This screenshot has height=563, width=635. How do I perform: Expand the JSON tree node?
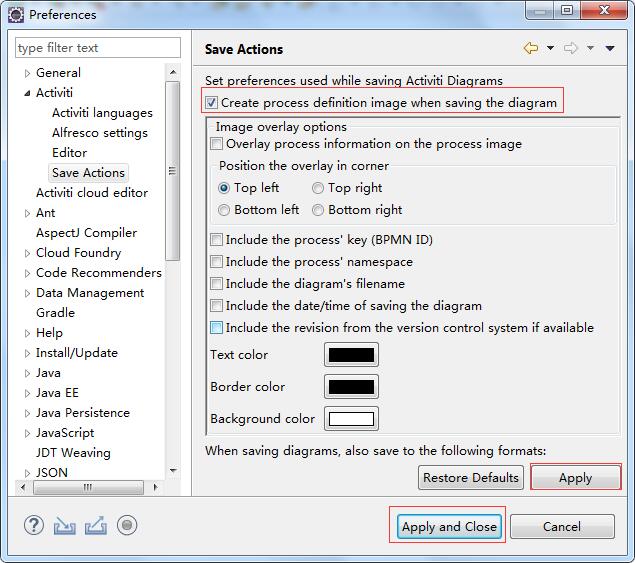[27, 473]
